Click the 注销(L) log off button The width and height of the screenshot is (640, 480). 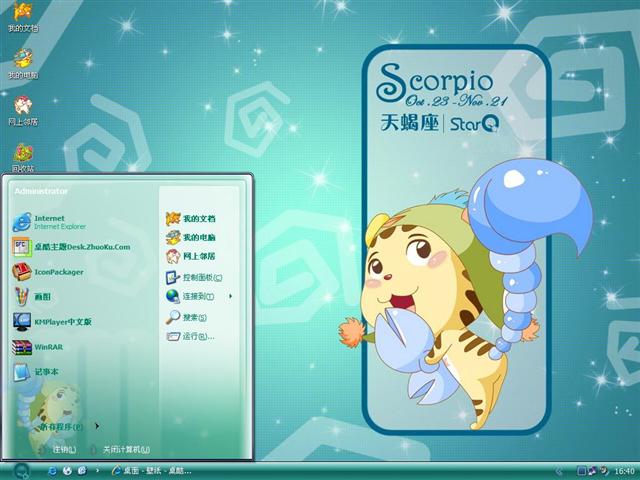click(58, 449)
